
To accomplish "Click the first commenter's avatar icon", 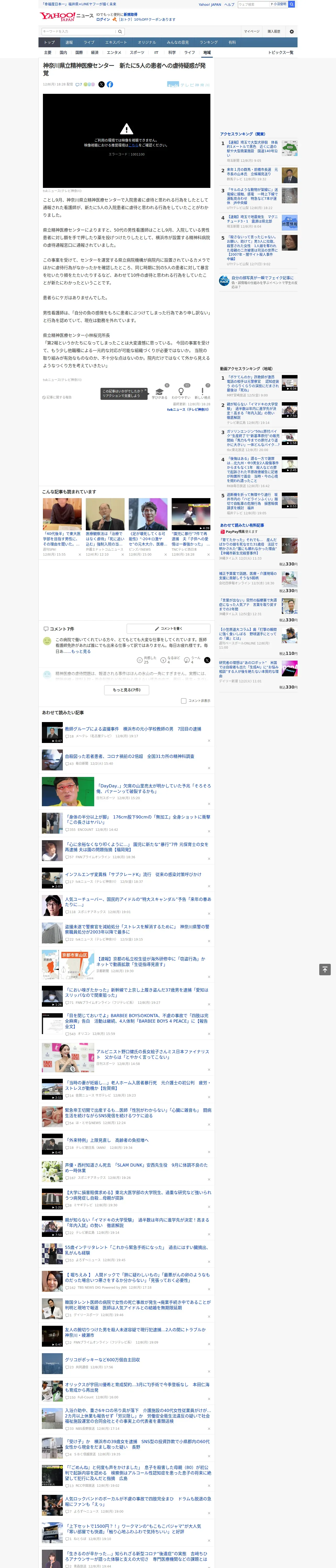I will tap(47, 641).
